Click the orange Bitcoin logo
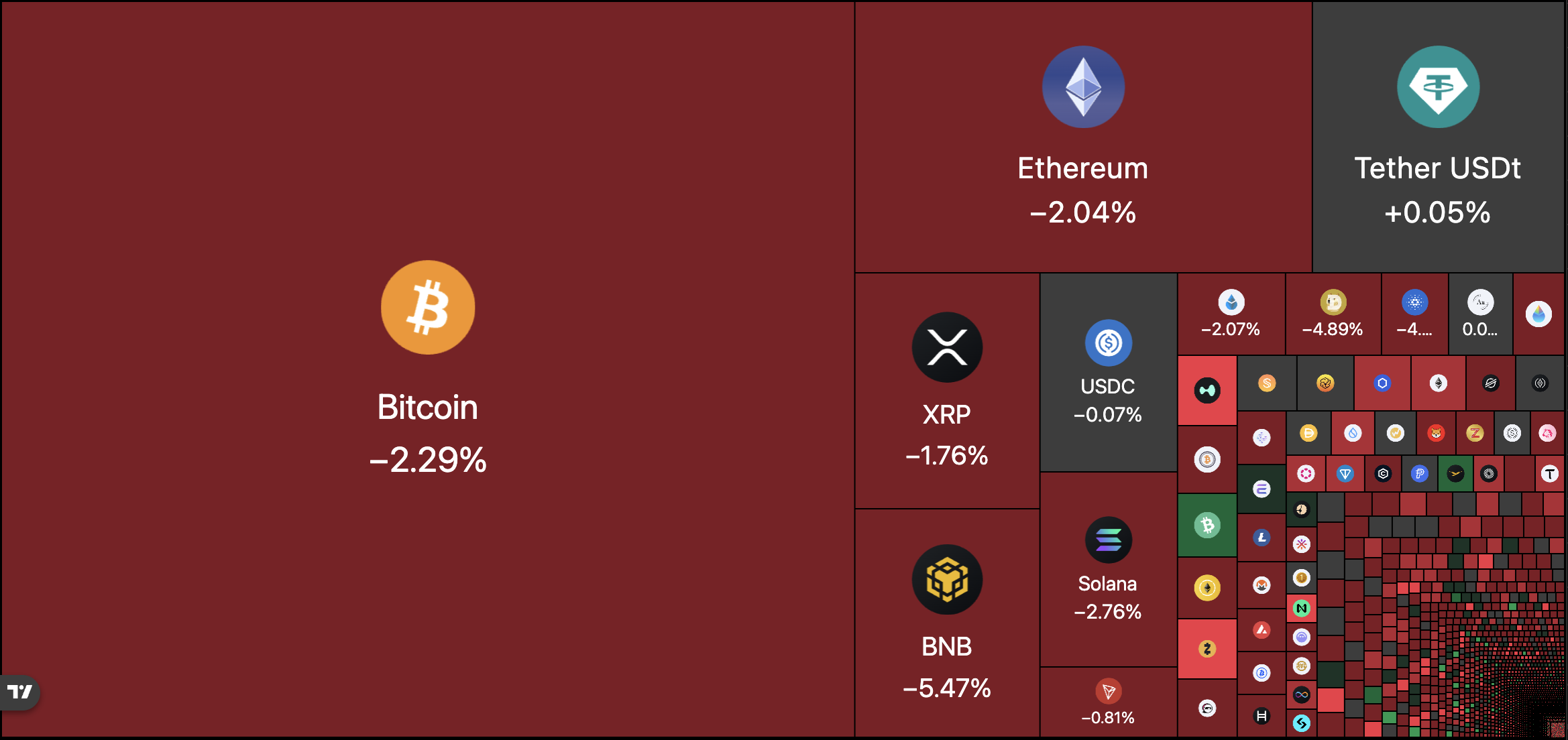 428,308
